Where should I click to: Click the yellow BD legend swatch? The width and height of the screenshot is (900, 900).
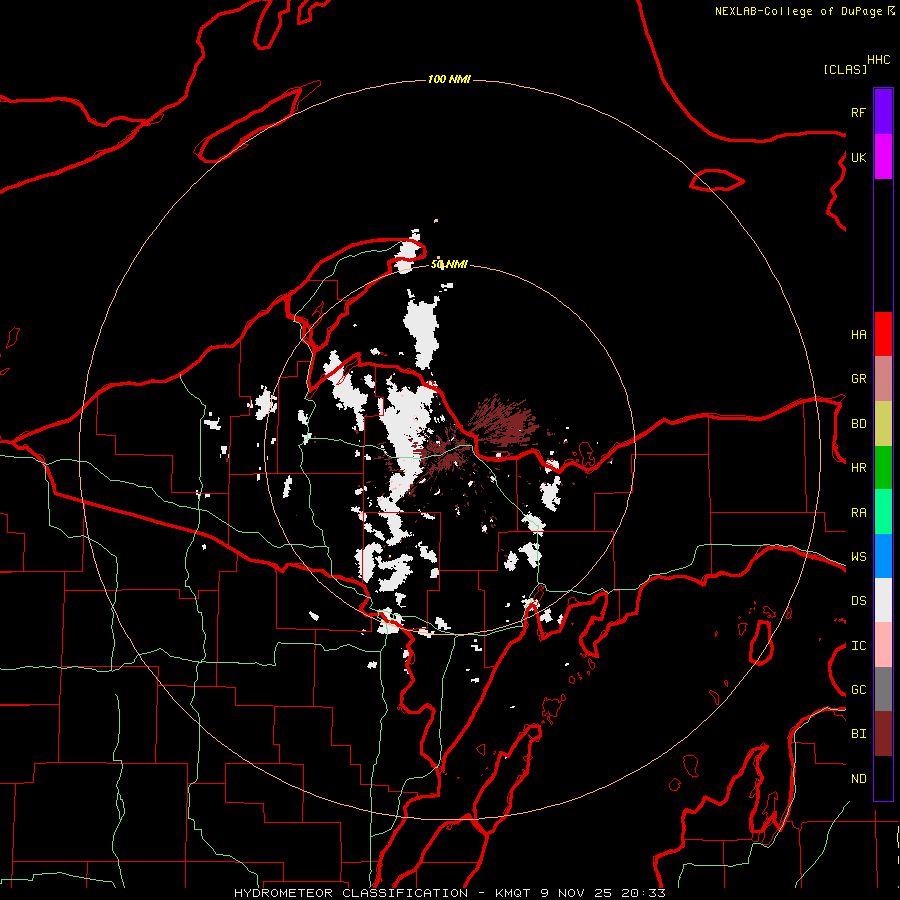883,424
